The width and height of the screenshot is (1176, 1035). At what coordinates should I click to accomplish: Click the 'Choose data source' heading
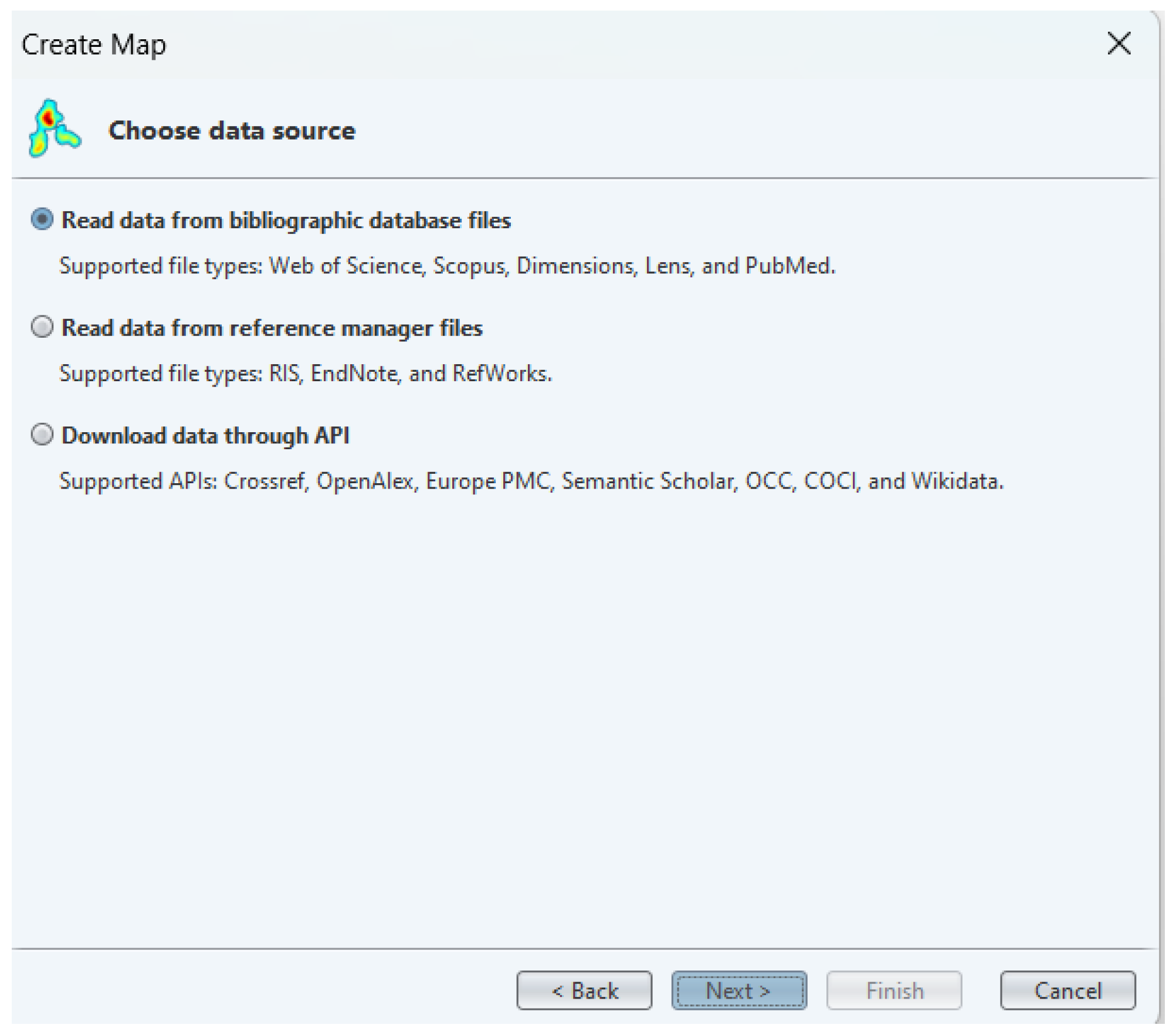pos(232,130)
